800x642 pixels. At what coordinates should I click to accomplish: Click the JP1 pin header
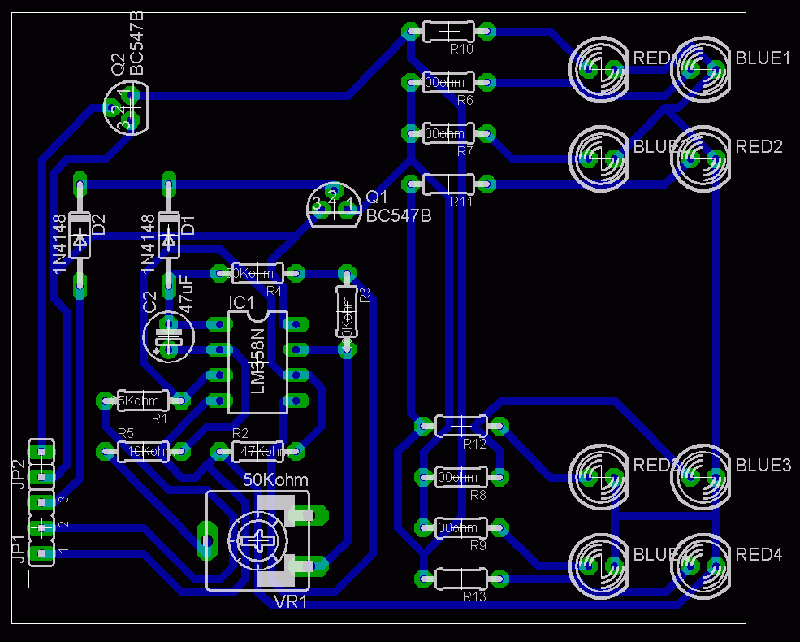(x=41, y=540)
